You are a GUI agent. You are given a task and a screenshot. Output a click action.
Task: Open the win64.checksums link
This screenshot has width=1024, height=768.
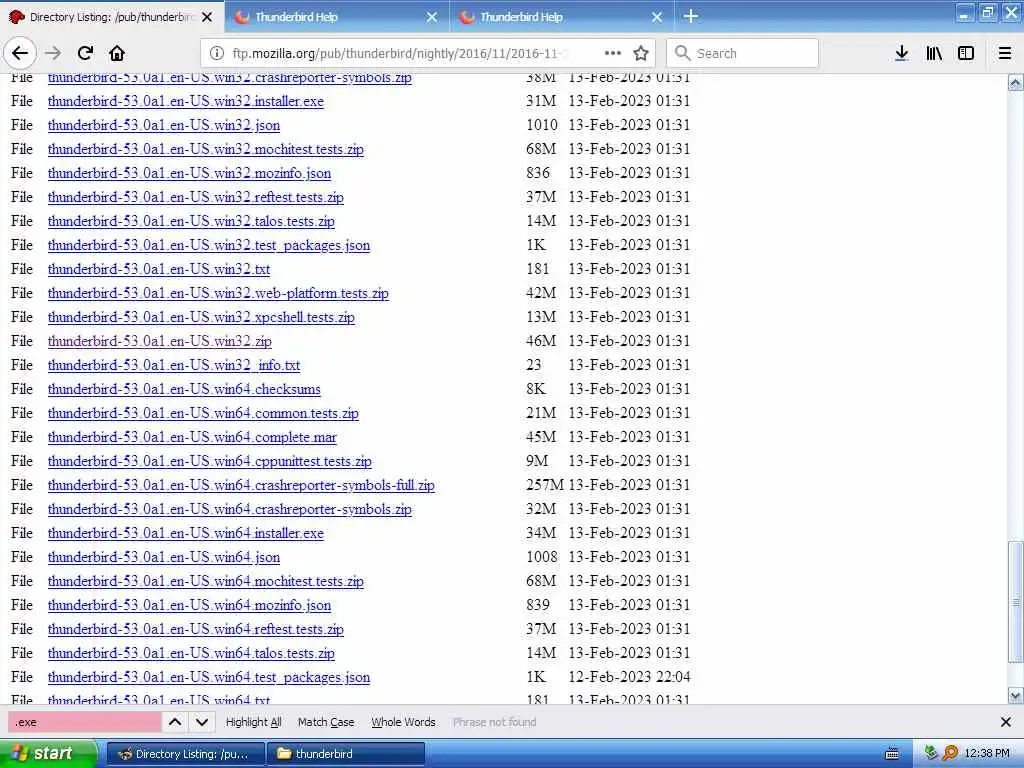click(x=184, y=389)
